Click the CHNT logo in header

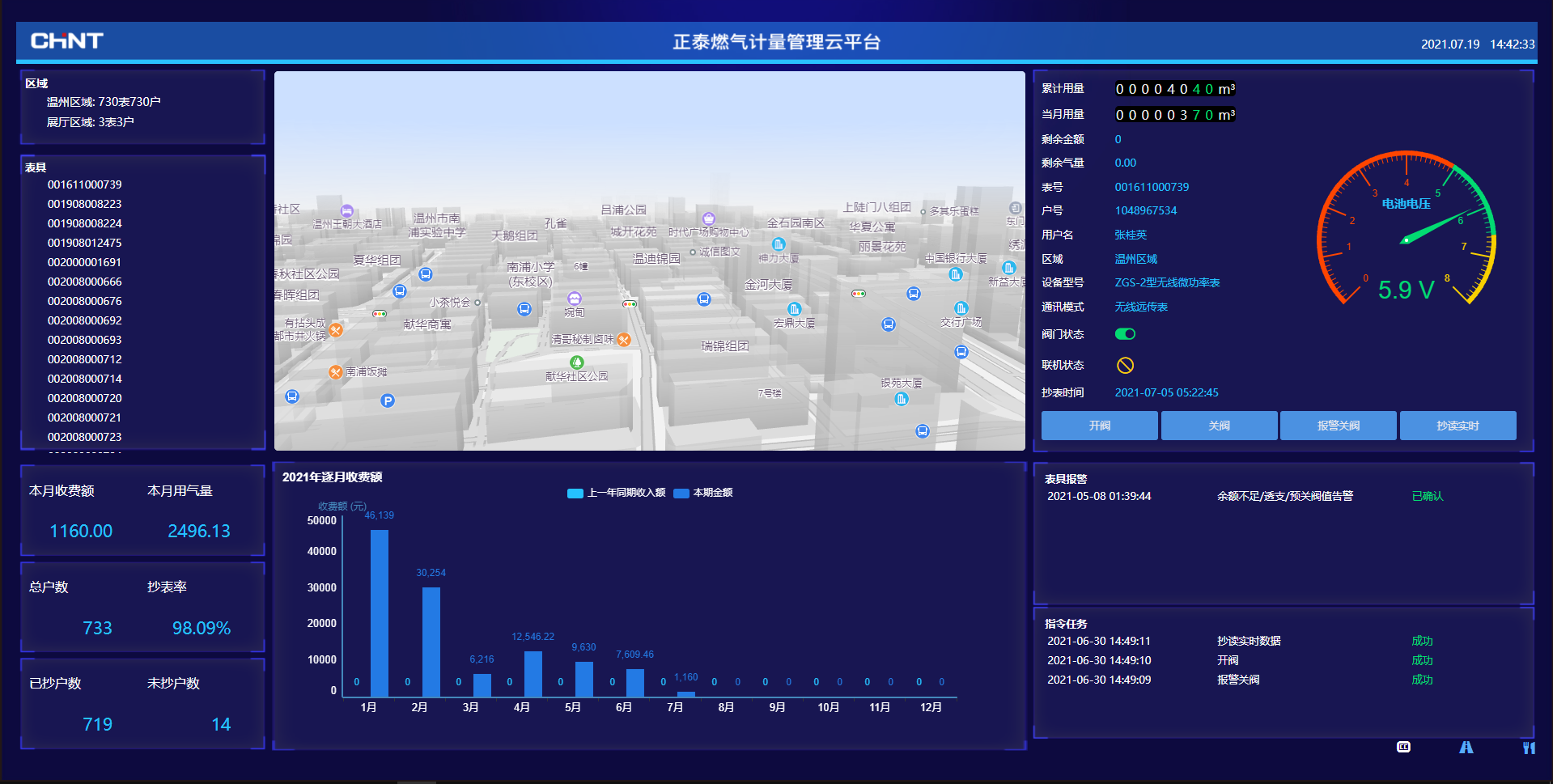[67, 40]
